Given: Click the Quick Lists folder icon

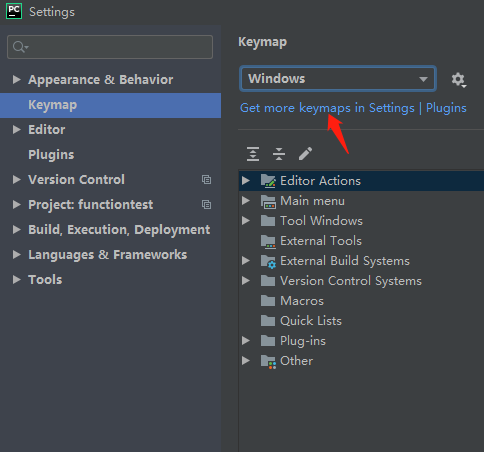Looking at the screenshot, I should (x=268, y=321).
